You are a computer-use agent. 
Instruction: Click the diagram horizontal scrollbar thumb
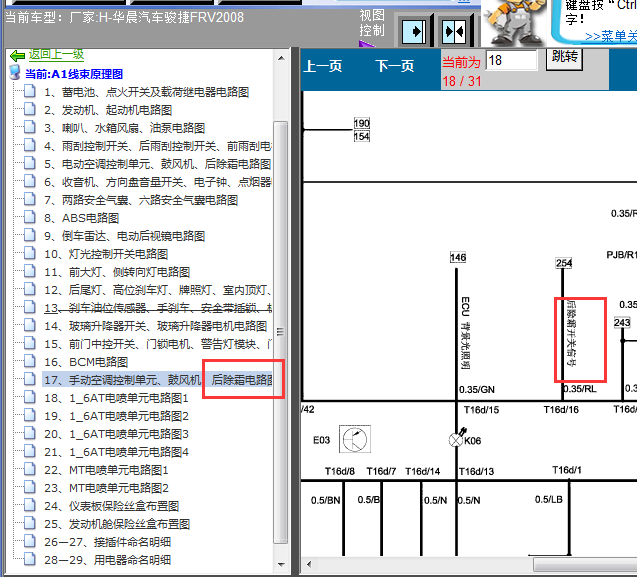585,564
